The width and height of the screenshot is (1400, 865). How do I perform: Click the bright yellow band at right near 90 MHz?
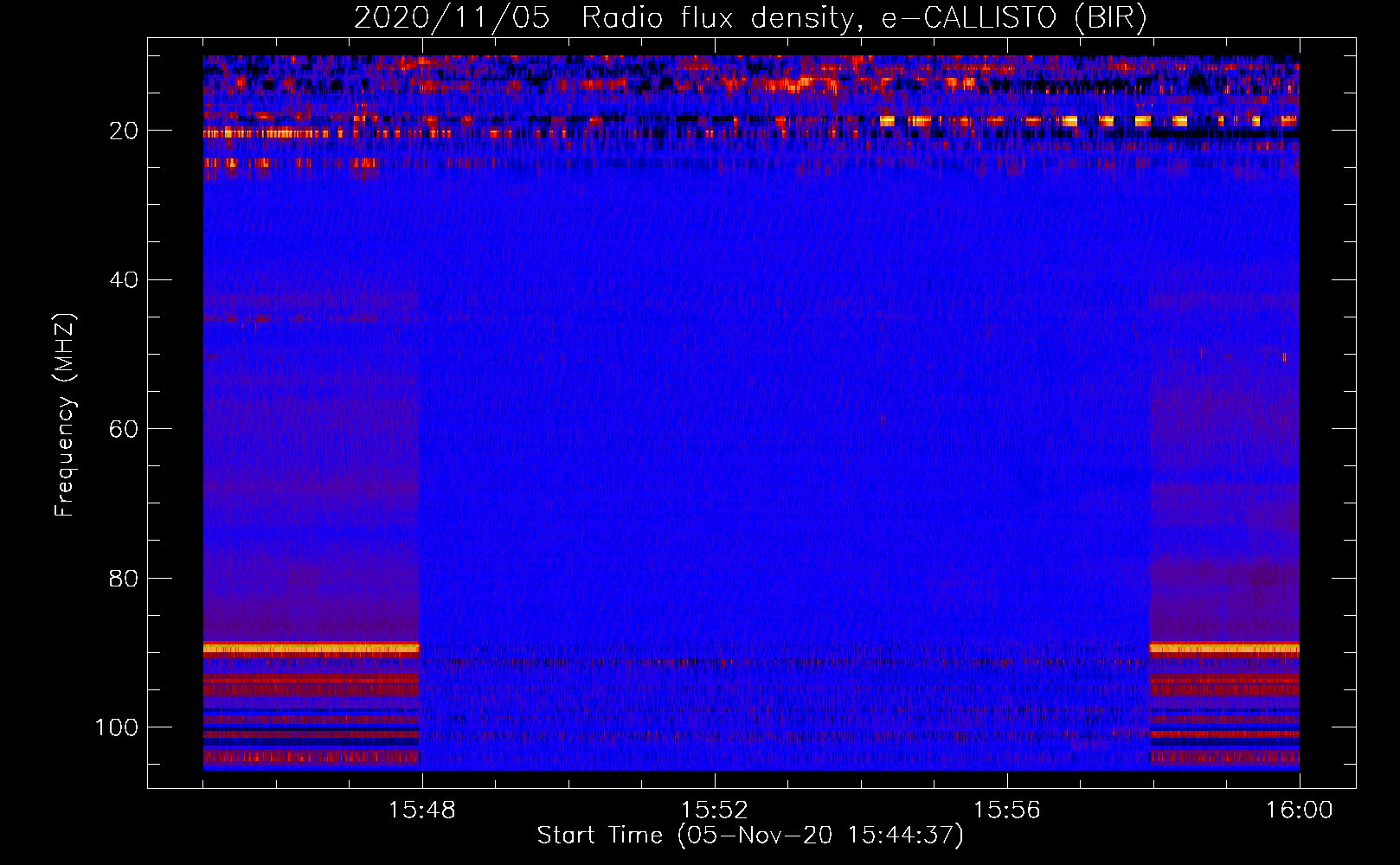coord(1223,648)
